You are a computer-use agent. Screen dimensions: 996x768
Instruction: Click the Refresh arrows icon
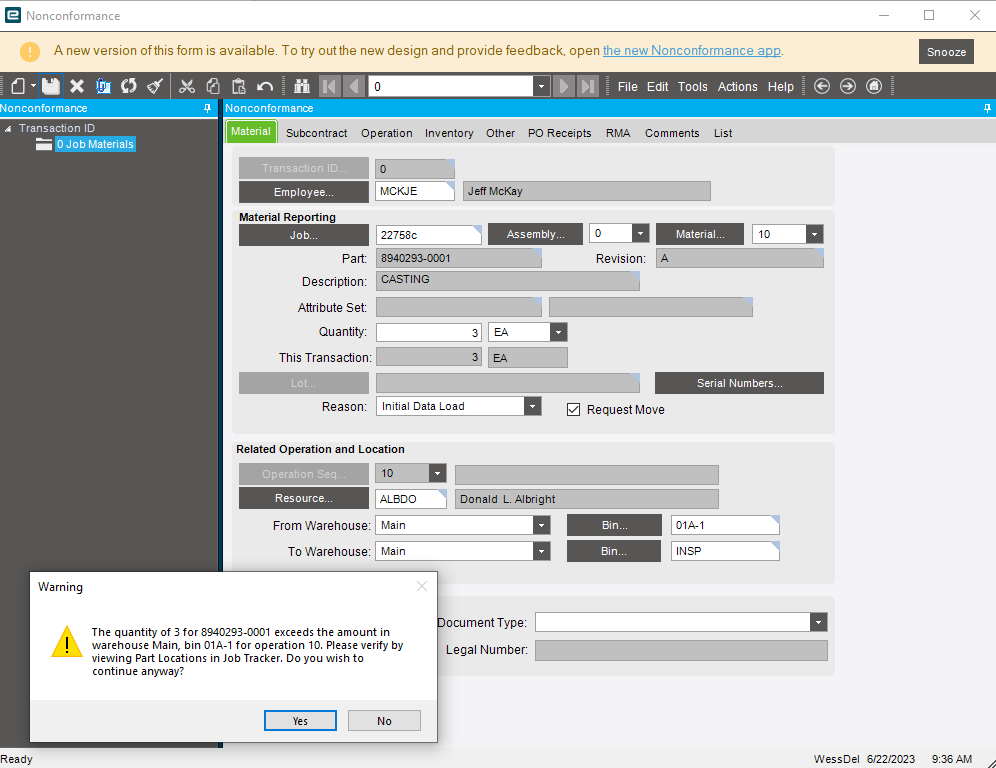tap(129, 86)
